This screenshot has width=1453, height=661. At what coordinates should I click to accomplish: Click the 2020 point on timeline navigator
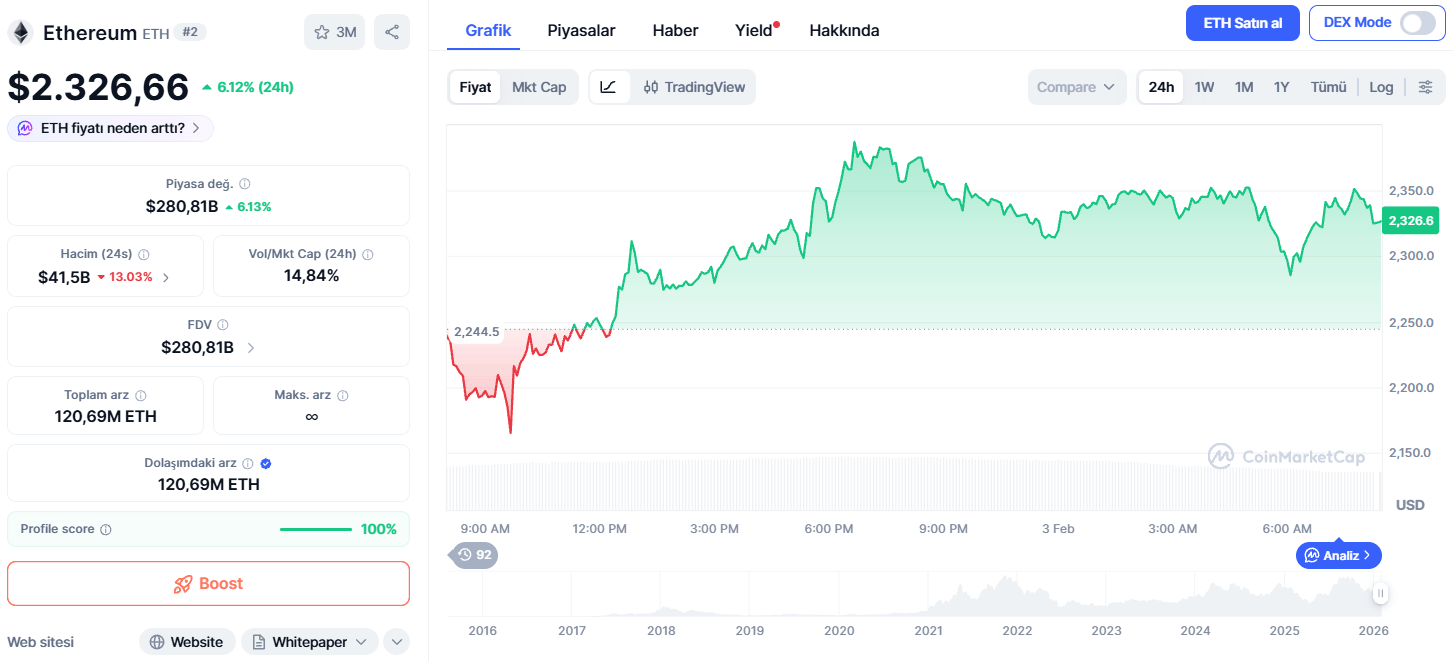tap(839, 630)
